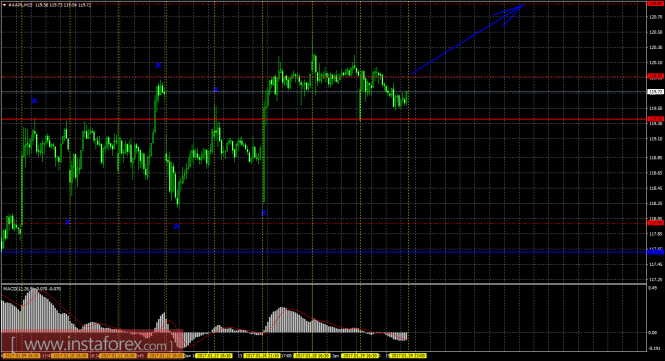Select the thick blue horizontal support line
Viewport: 665px width, 361px height.
(324, 252)
